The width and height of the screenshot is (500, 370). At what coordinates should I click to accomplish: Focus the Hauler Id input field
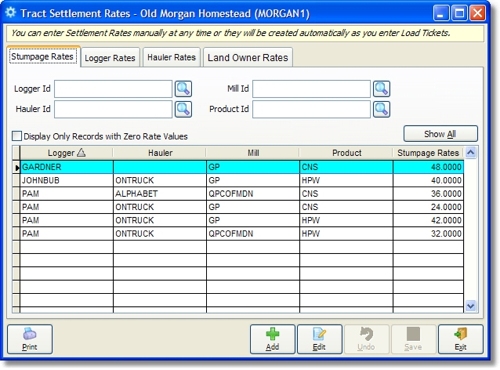(x=113, y=109)
